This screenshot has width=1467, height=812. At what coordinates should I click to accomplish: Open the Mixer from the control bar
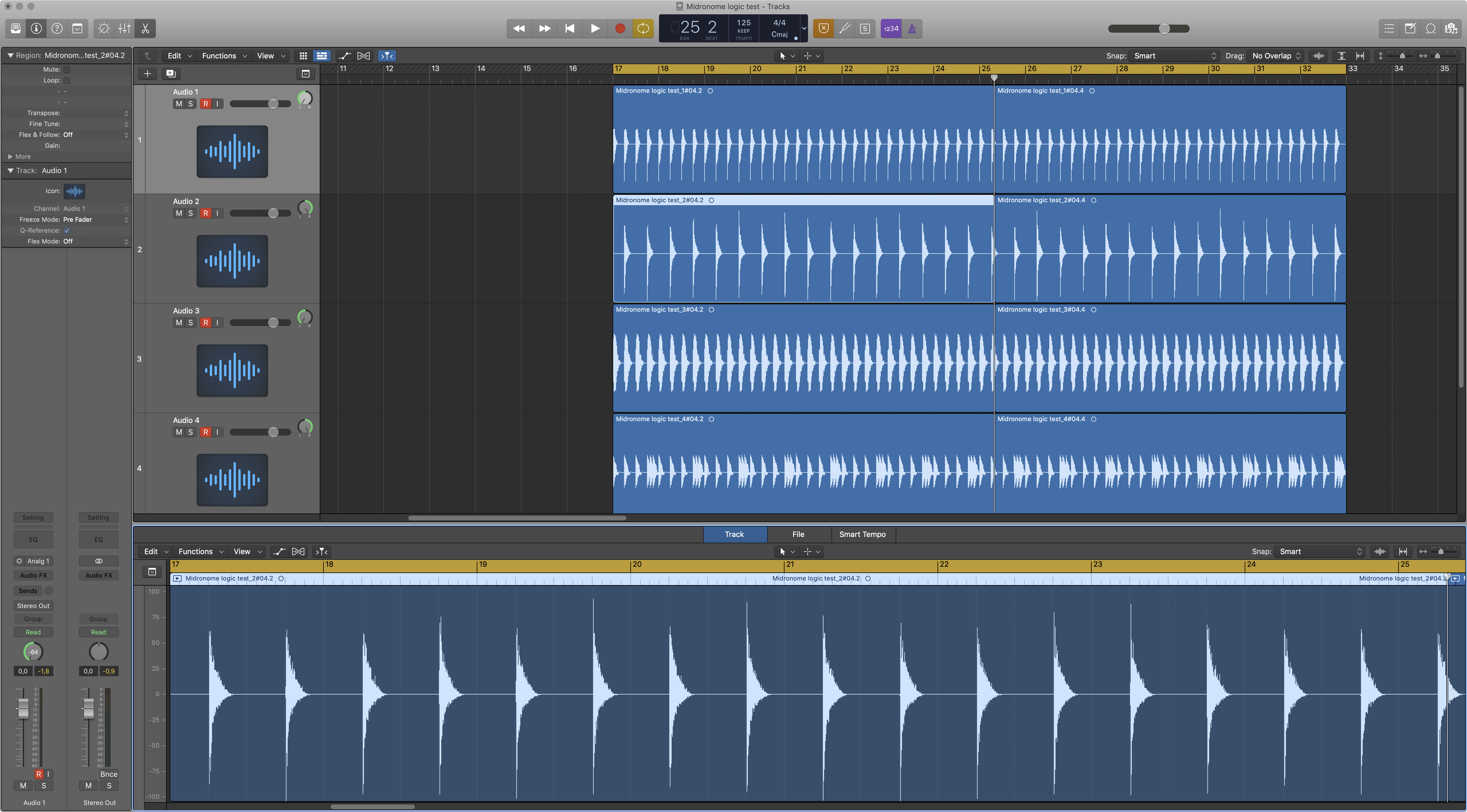[125, 28]
